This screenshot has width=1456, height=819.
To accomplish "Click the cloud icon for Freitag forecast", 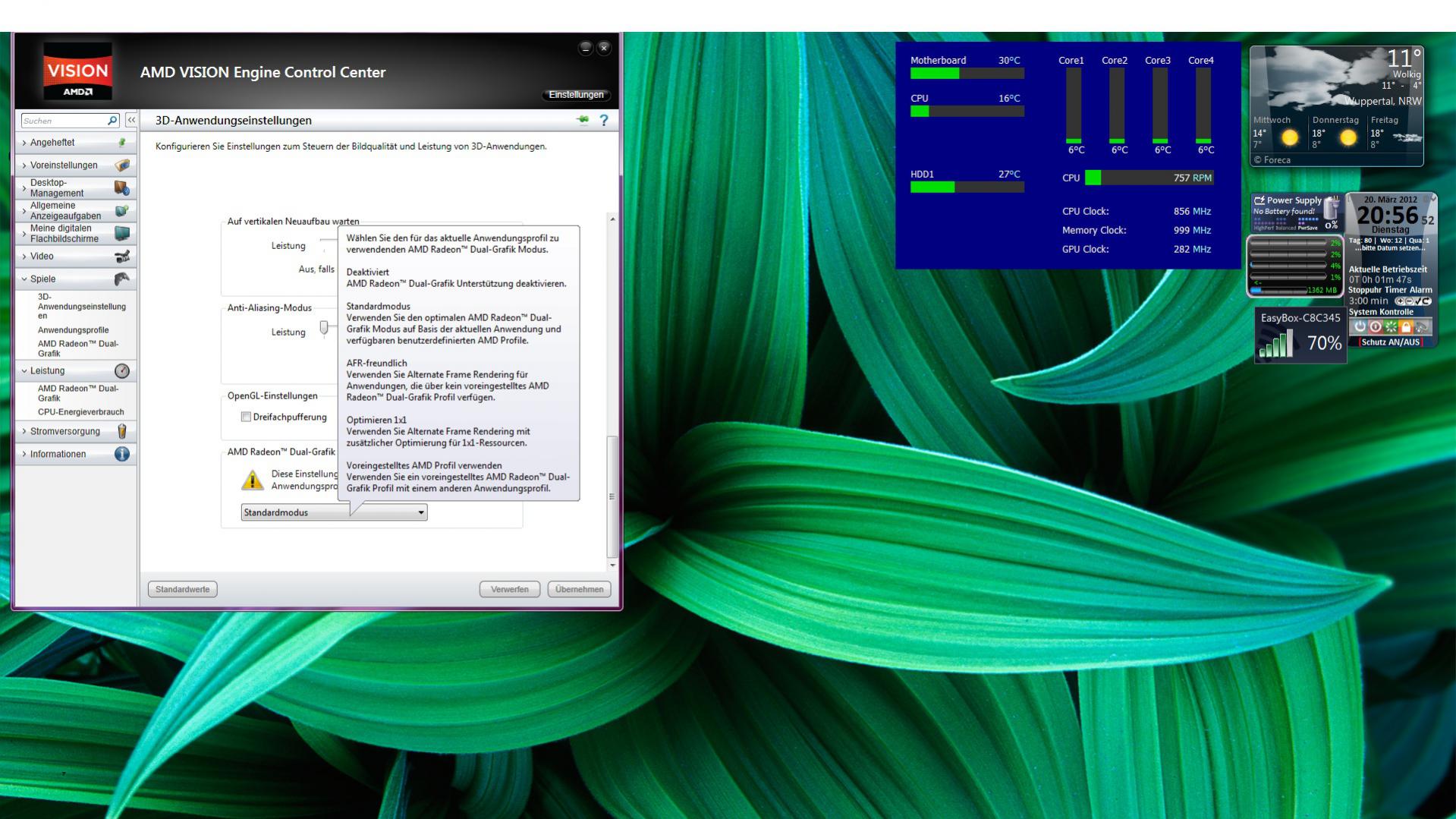I will pos(1407,138).
